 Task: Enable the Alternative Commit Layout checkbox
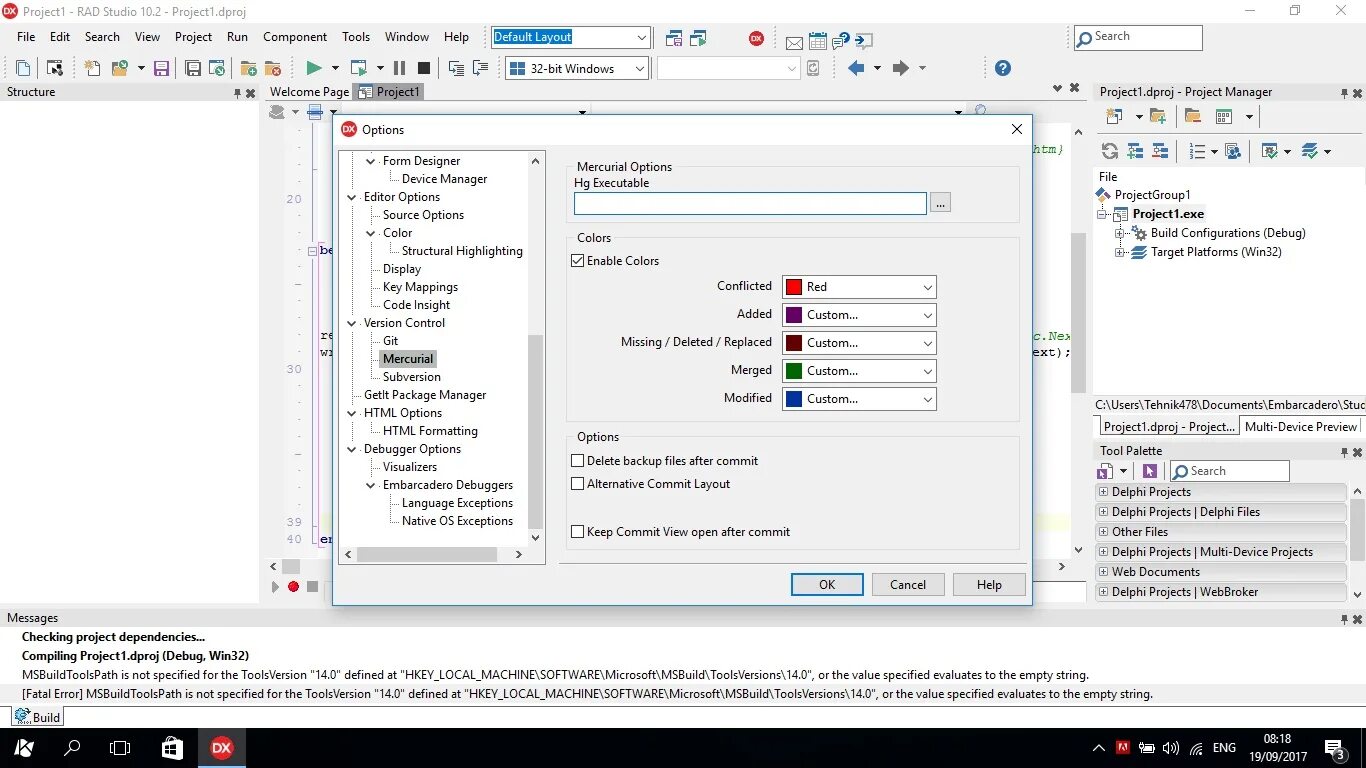[x=577, y=484]
